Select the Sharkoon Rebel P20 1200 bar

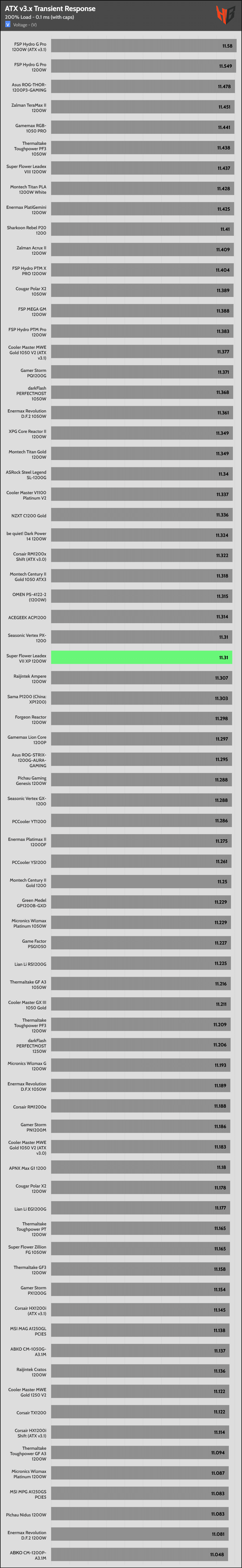coord(142,229)
